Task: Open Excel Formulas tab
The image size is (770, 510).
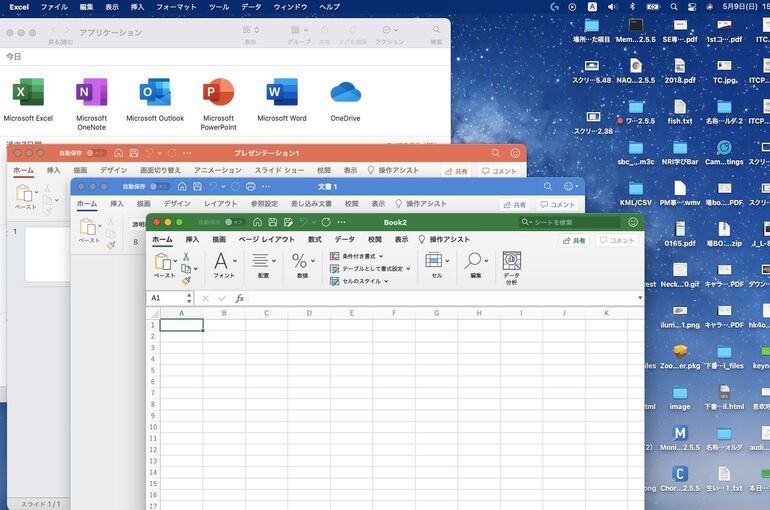Action: (314, 239)
